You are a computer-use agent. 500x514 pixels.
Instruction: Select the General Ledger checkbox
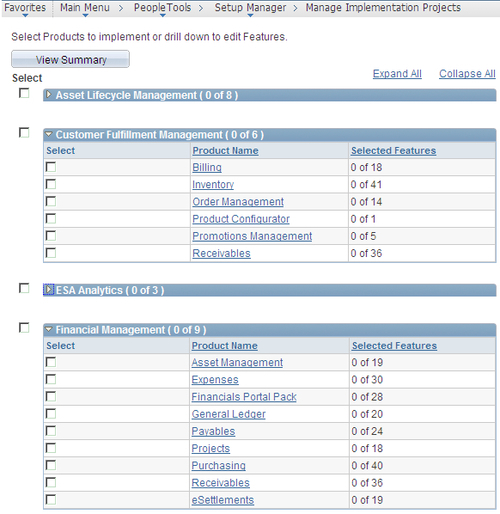tap(51, 413)
